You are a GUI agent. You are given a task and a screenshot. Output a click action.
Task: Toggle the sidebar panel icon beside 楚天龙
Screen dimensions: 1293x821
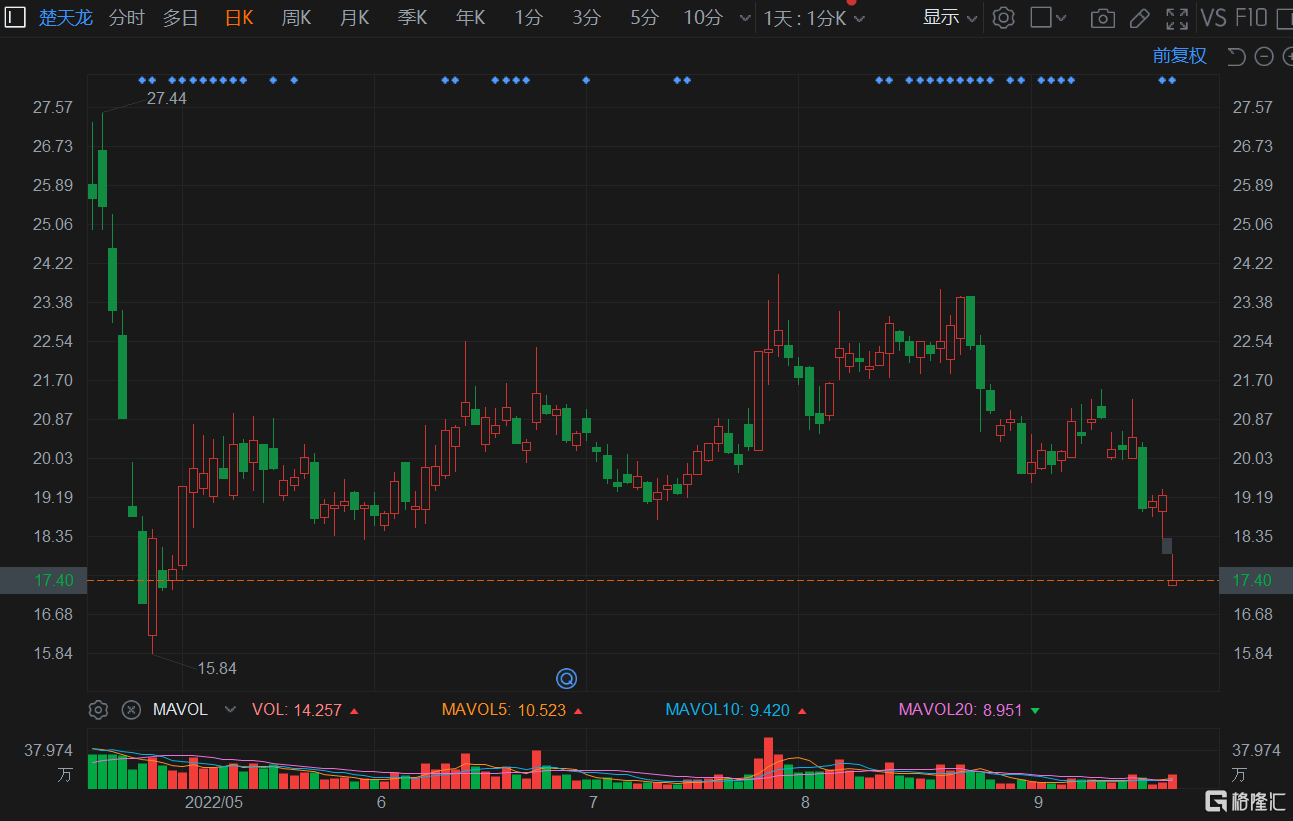tap(15, 17)
